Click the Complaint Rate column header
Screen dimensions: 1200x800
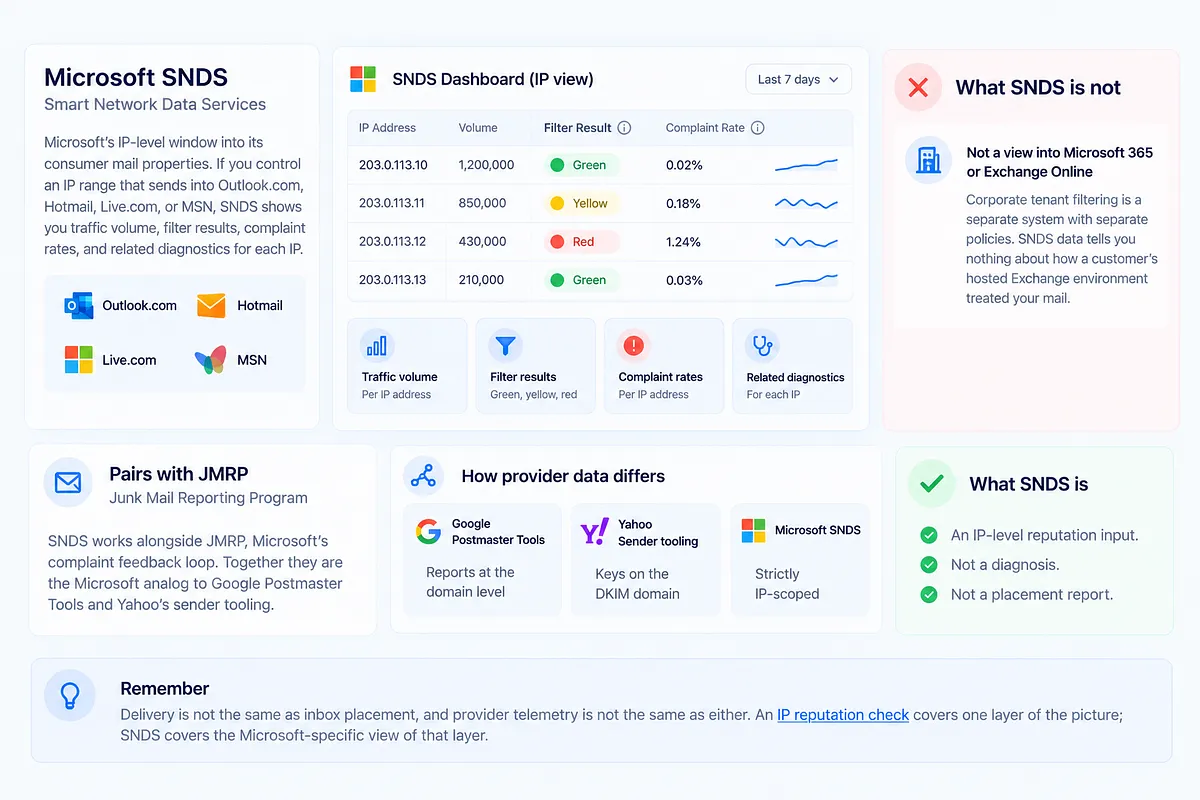click(705, 128)
